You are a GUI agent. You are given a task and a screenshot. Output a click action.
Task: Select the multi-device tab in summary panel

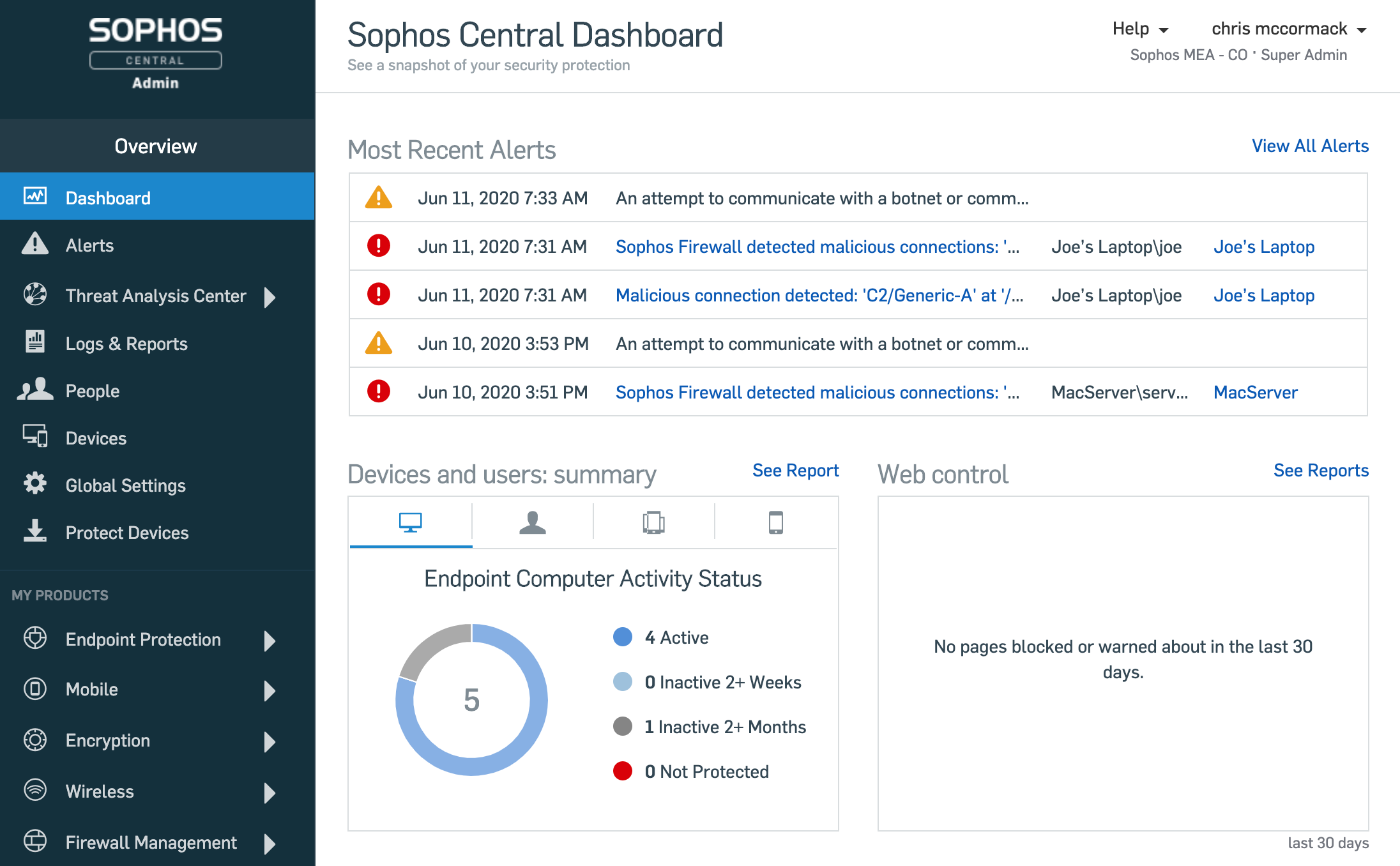point(653,522)
